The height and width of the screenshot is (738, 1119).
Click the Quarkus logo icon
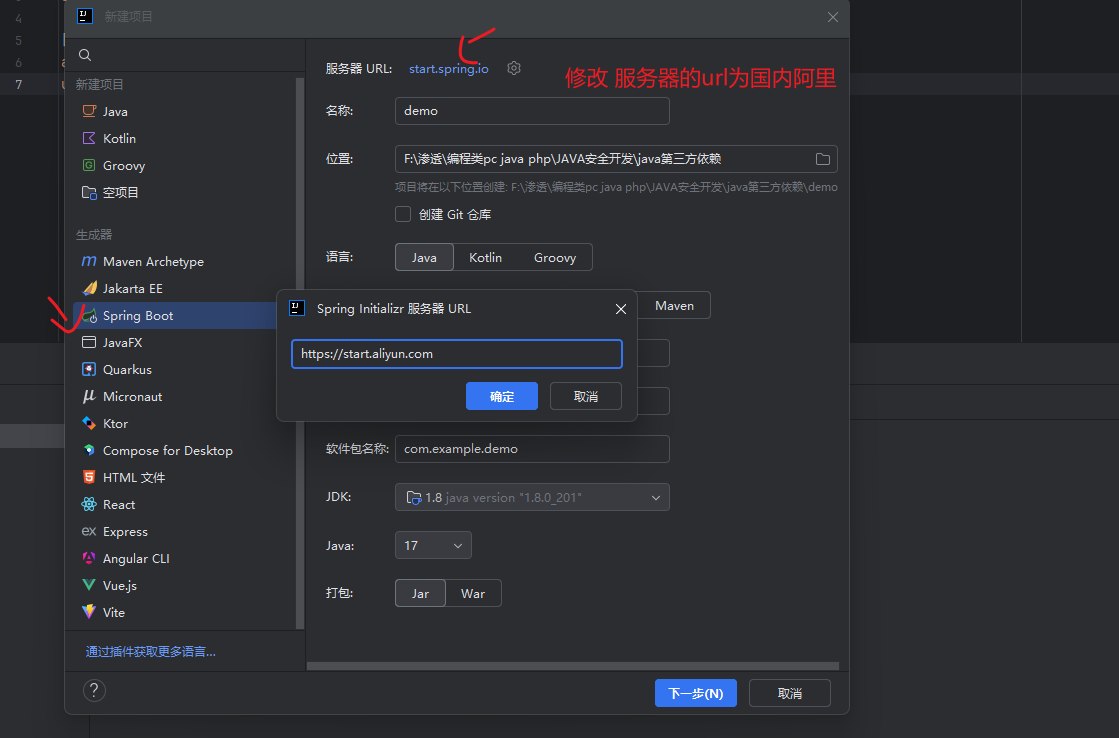point(89,369)
